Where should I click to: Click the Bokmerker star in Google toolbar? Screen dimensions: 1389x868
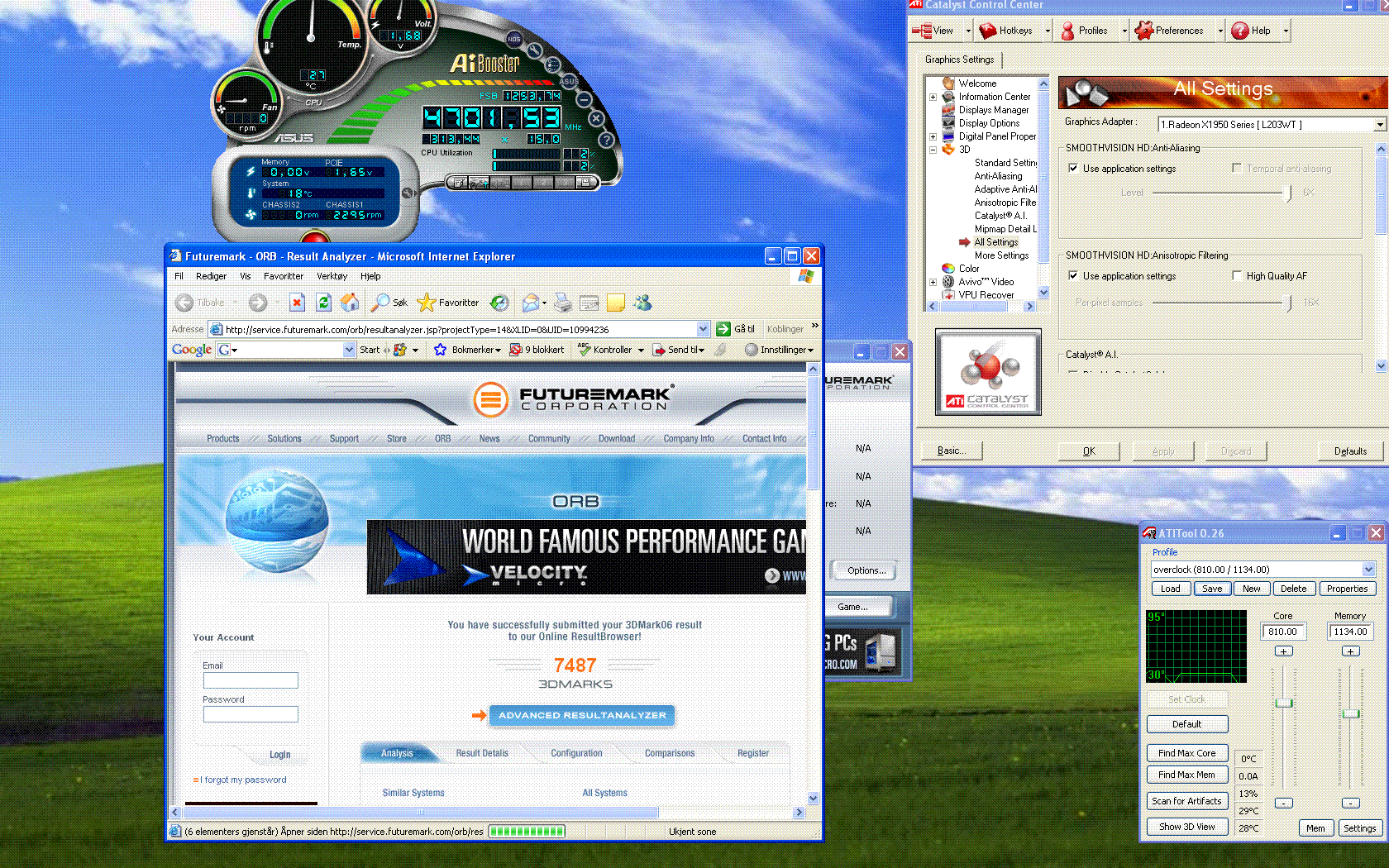click(441, 350)
